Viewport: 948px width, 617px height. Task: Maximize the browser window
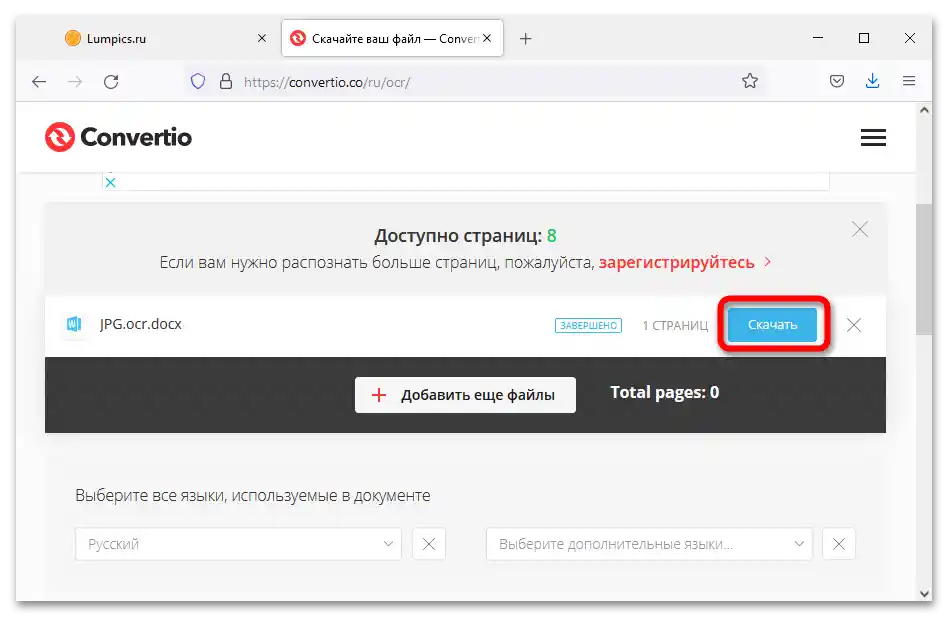tap(864, 38)
